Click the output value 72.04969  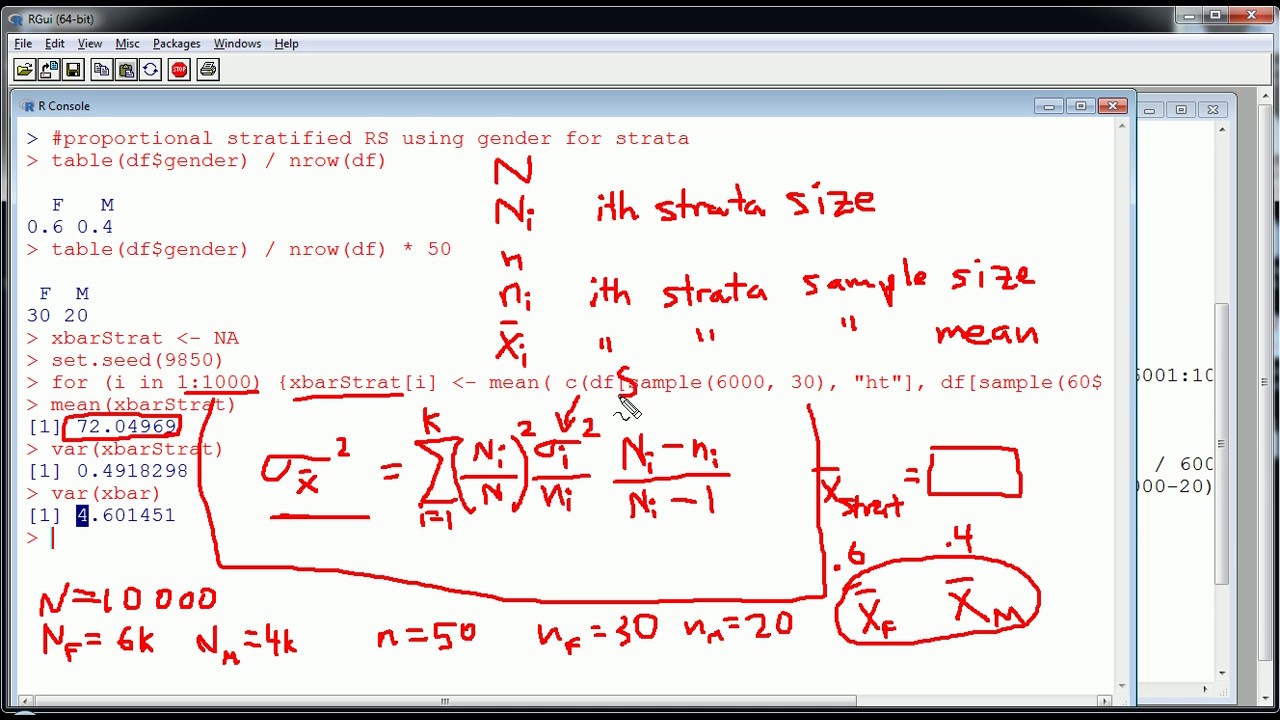[x=127, y=427]
